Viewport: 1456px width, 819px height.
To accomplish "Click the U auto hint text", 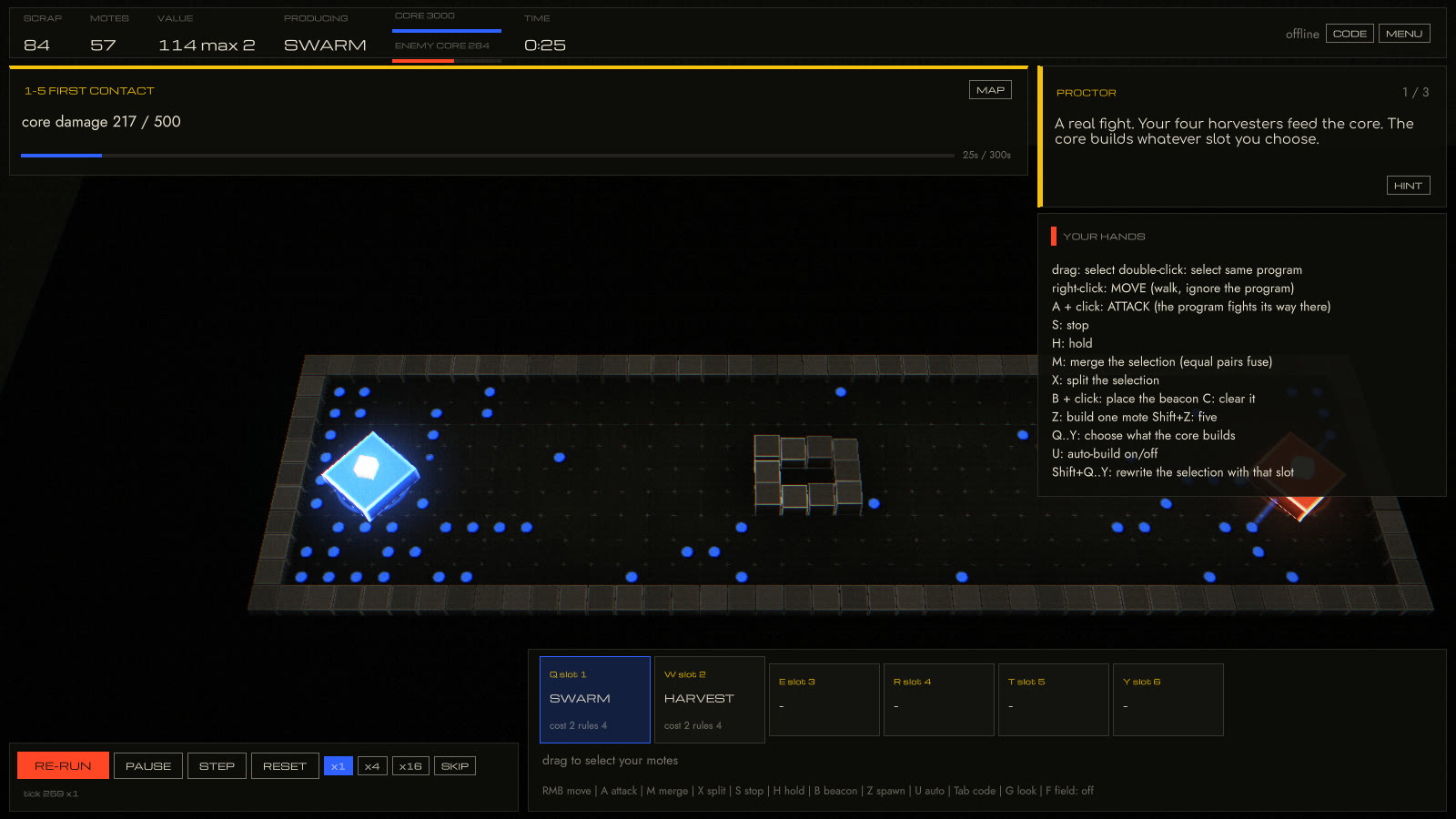I will tap(929, 791).
